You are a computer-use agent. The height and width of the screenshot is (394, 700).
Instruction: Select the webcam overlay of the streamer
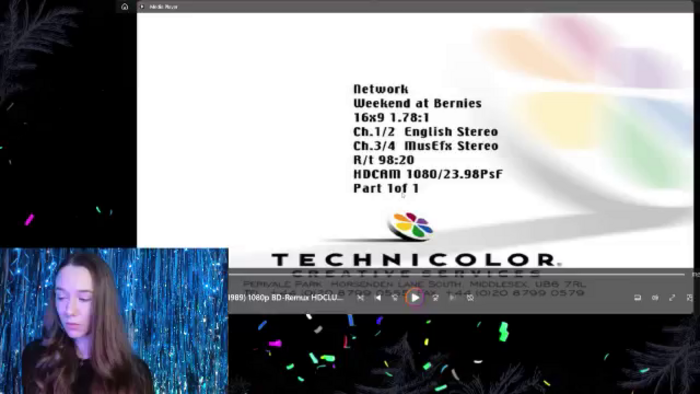(114, 321)
